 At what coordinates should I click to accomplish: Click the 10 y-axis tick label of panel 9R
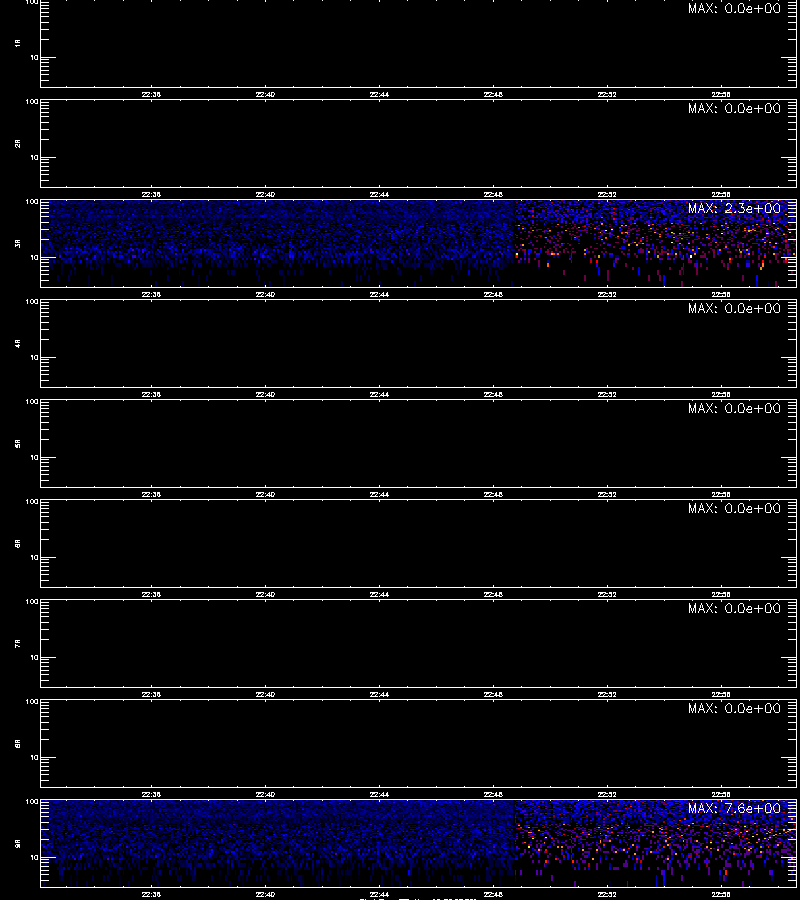(x=34, y=858)
